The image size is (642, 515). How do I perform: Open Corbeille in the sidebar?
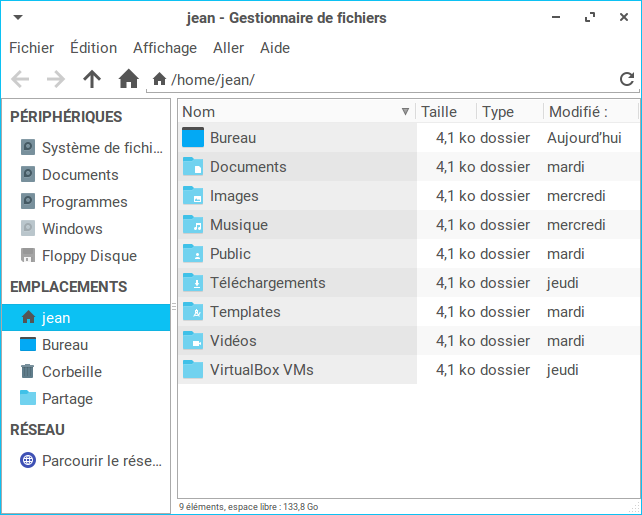[71, 372]
